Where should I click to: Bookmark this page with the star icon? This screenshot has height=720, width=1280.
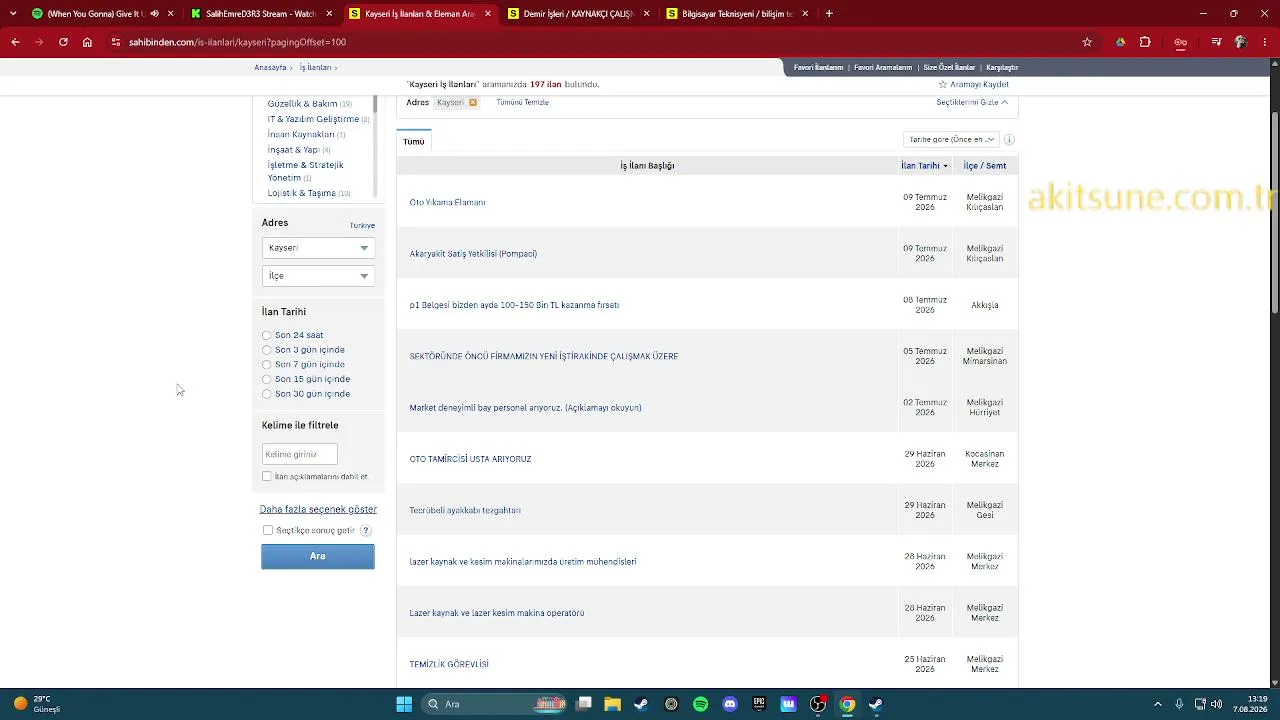pyautogui.click(x=1087, y=42)
